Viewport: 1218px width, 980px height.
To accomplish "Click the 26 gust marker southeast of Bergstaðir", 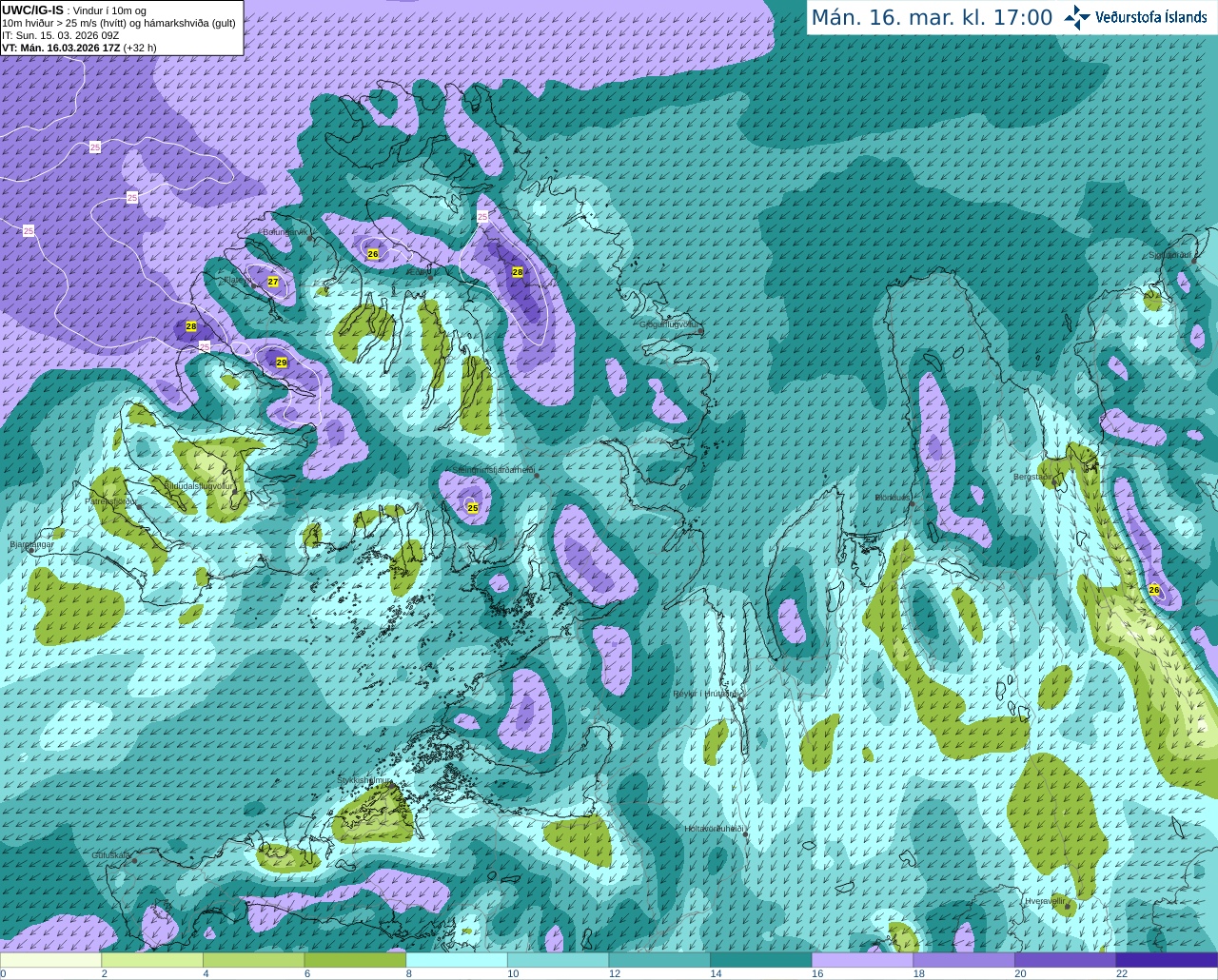I will tap(1154, 590).
